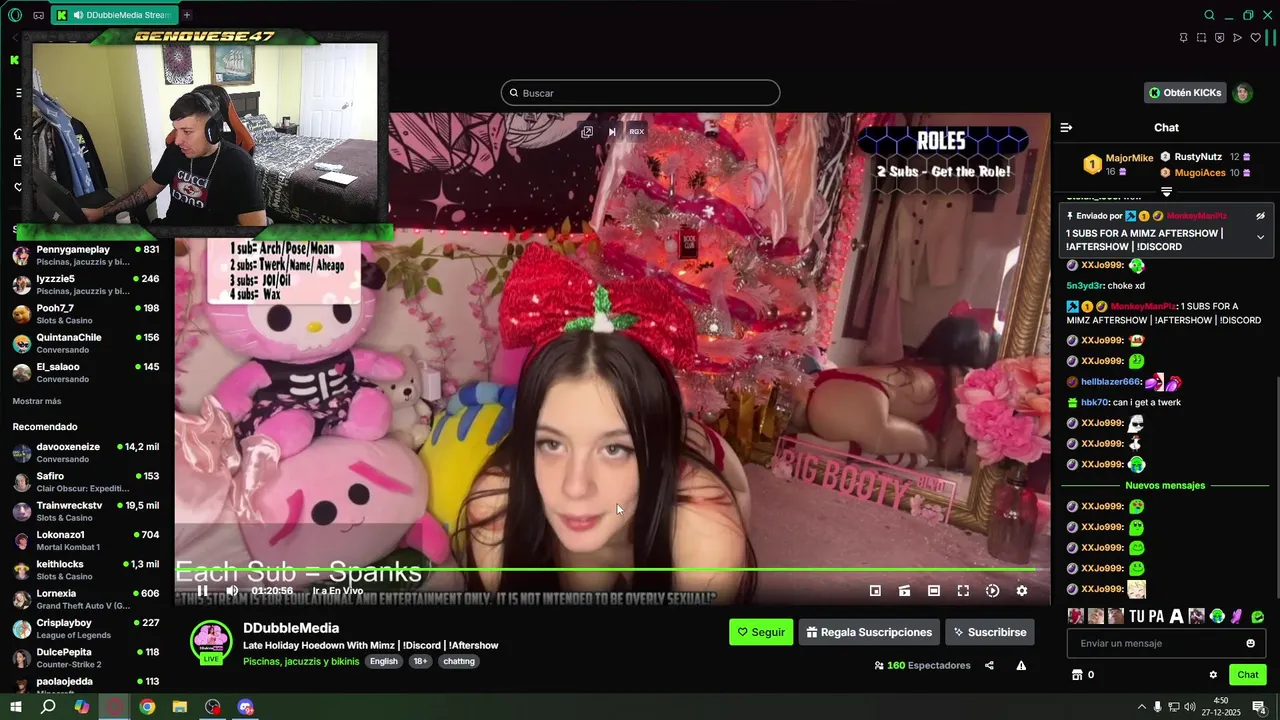Open the browser tab search magnifier

pyautogui.click(x=1209, y=15)
